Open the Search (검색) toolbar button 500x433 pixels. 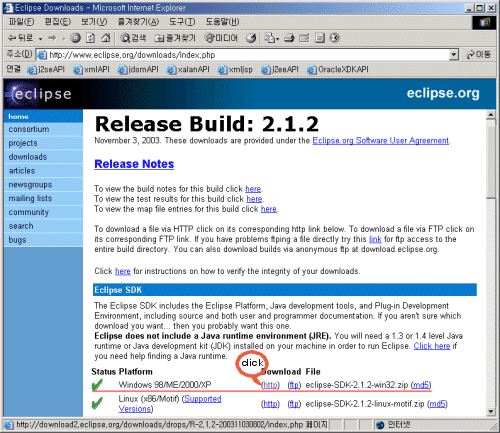pos(133,38)
